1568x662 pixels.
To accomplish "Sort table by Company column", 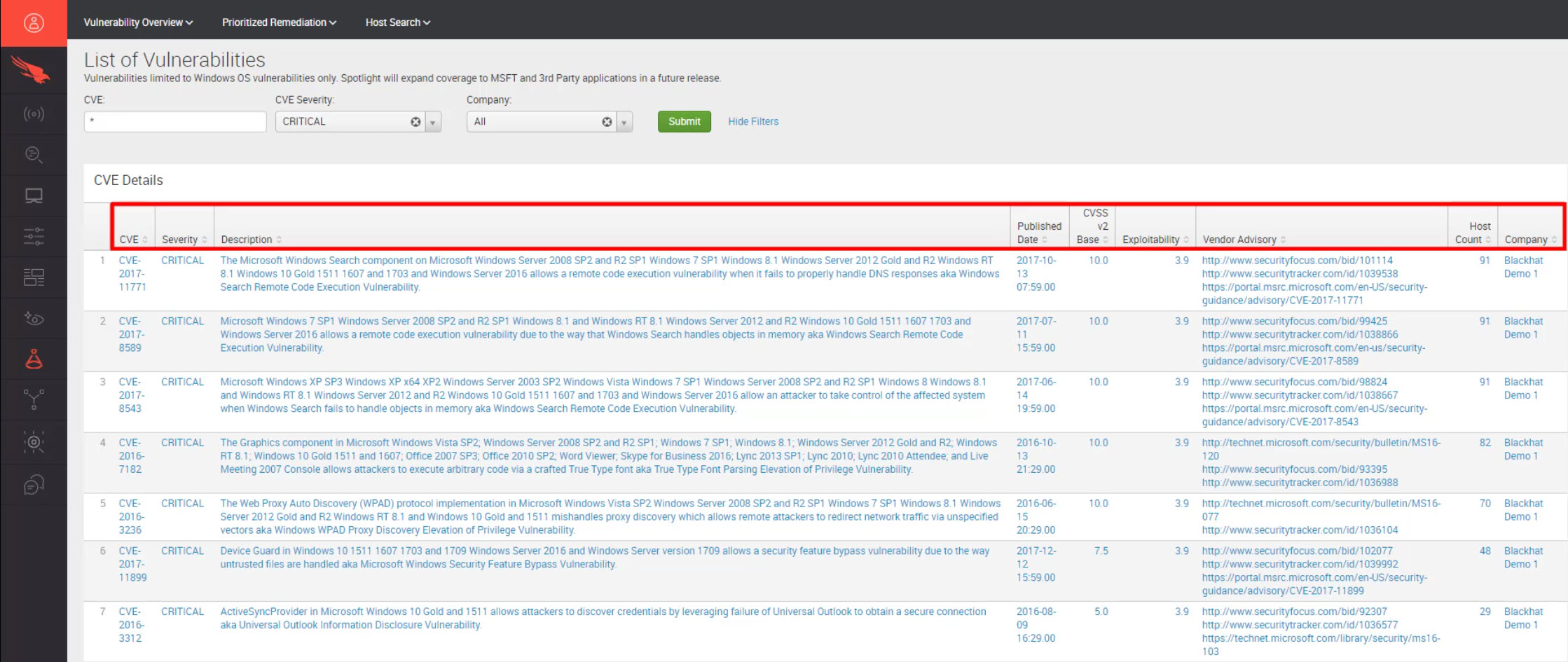I will pos(1530,240).
